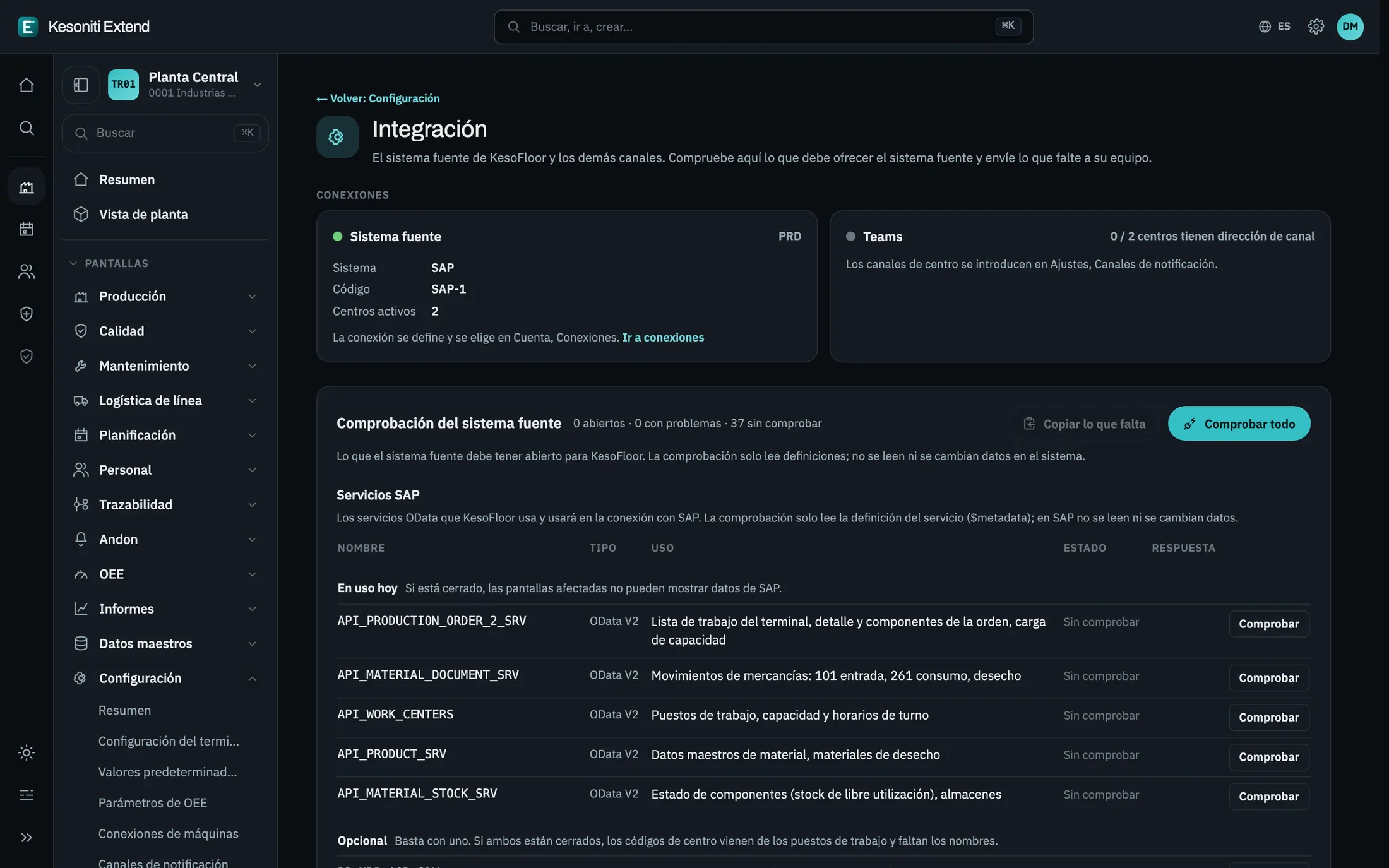
Task: Collapse the sidebar panel icon
Action: [81, 85]
